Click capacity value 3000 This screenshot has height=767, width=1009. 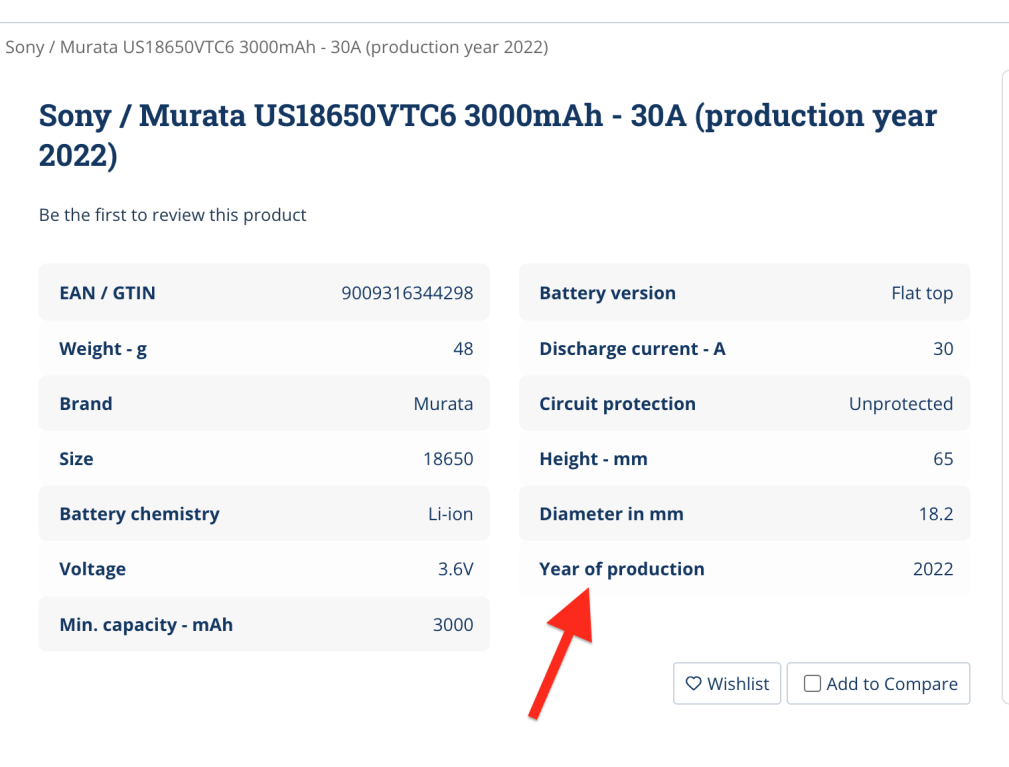[x=453, y=625]
